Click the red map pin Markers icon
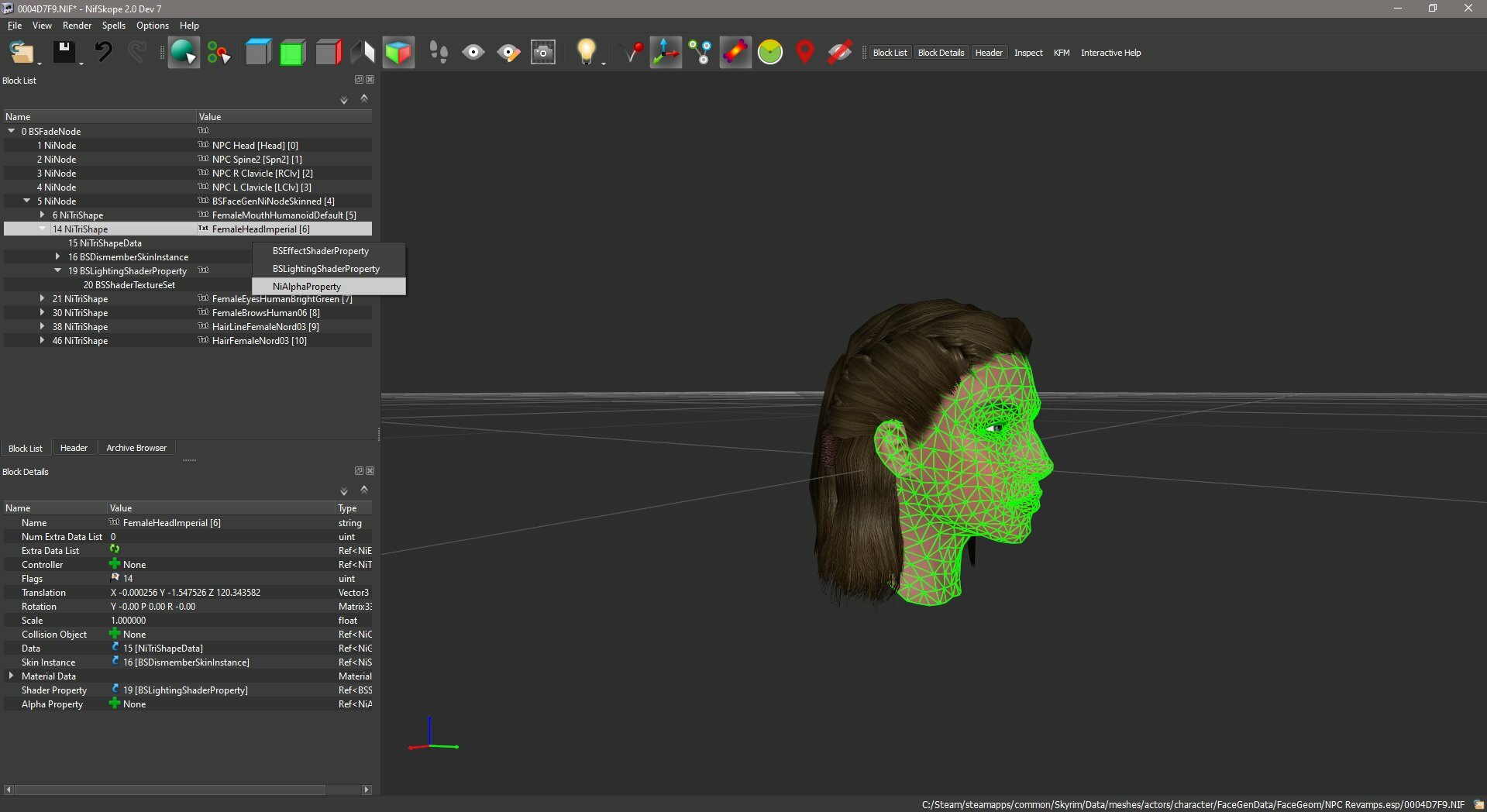 coord(805,53)
